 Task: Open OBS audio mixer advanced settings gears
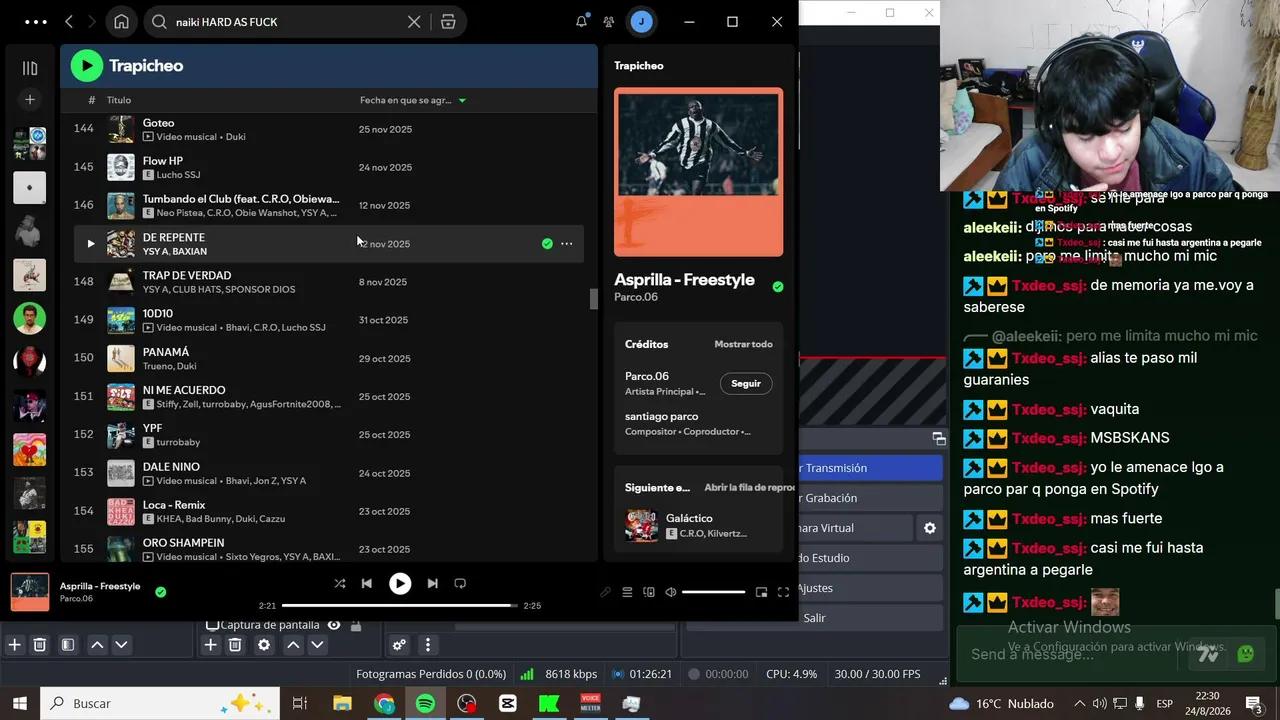399,645
